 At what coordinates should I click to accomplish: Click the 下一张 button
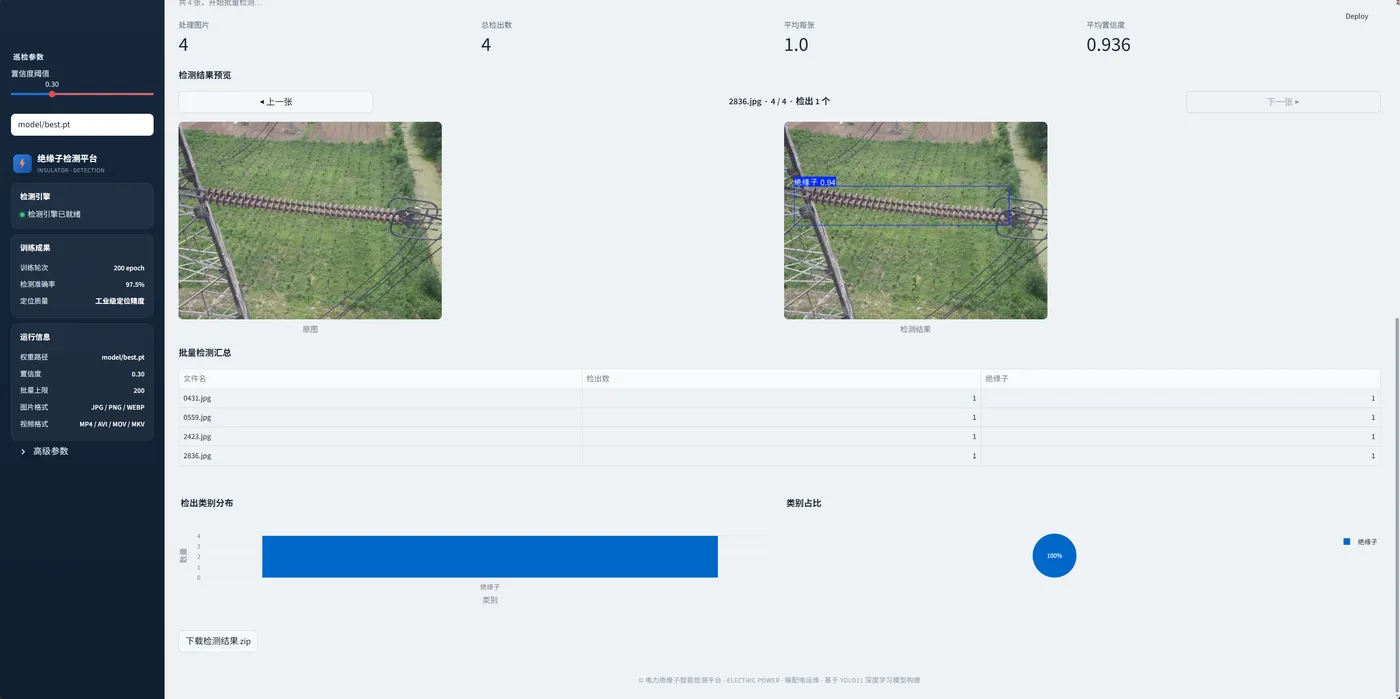coord(1283,102)
